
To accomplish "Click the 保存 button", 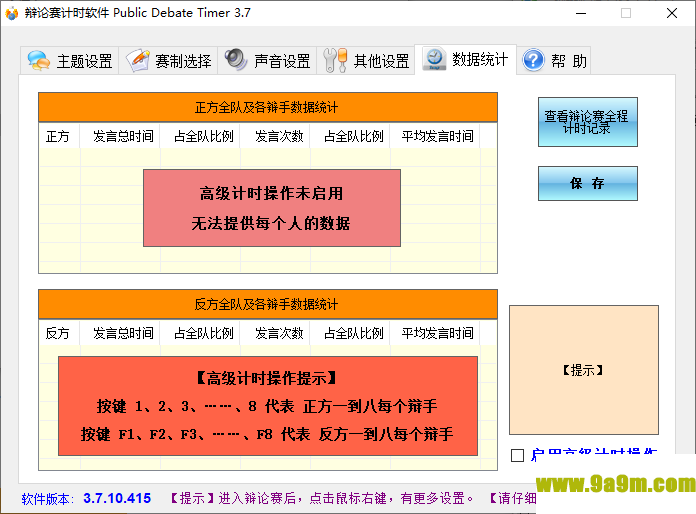I will (587, 183).
